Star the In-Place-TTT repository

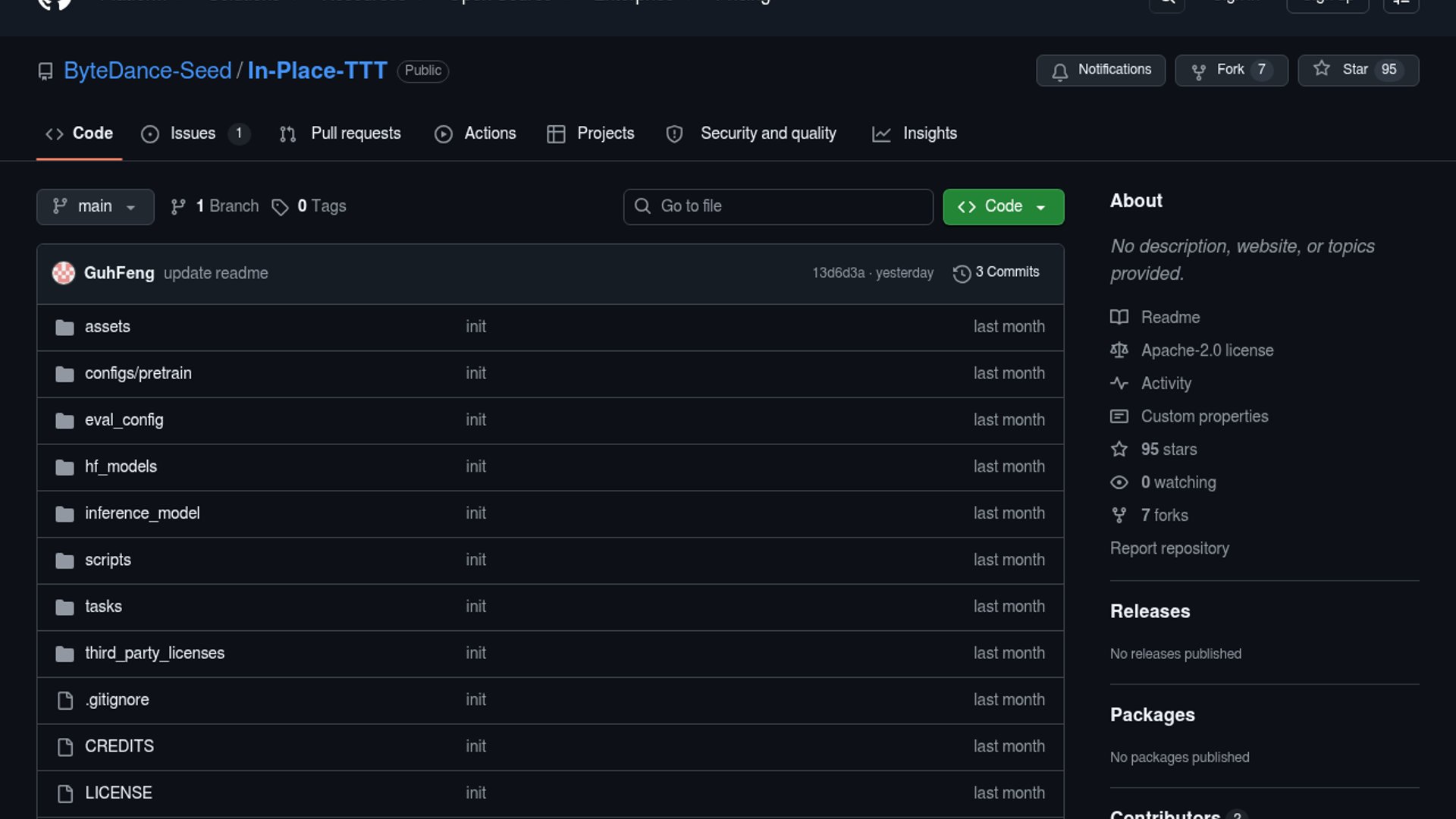click(x=1357, y=69)
